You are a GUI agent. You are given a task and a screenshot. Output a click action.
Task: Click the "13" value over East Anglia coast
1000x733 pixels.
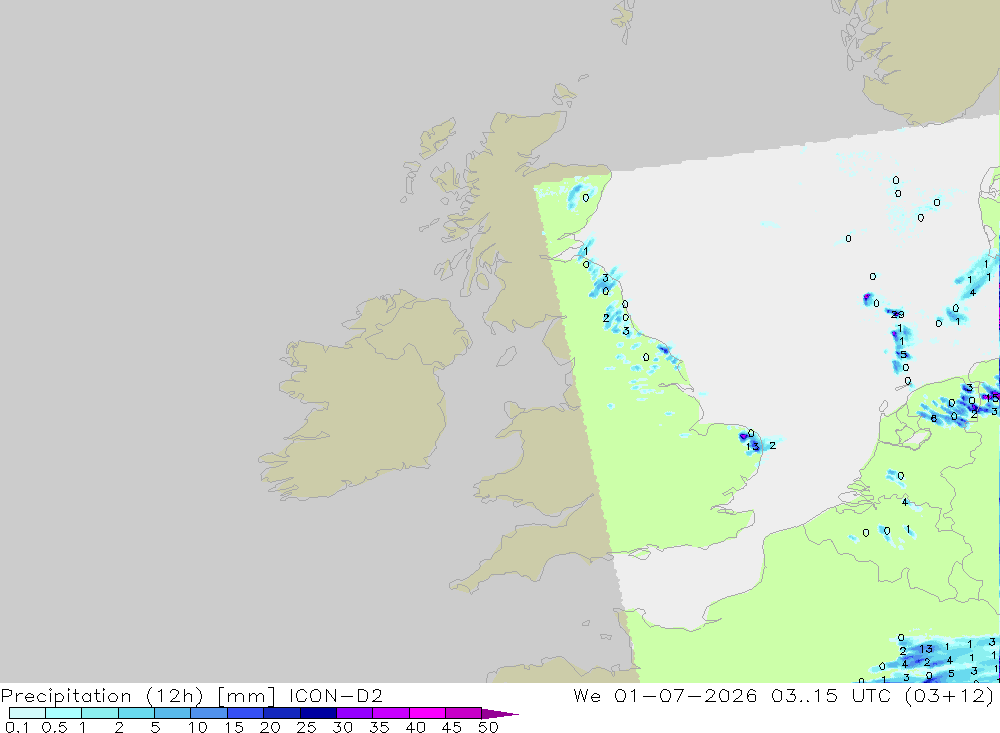pyautogui.click(x=753, y=447)
